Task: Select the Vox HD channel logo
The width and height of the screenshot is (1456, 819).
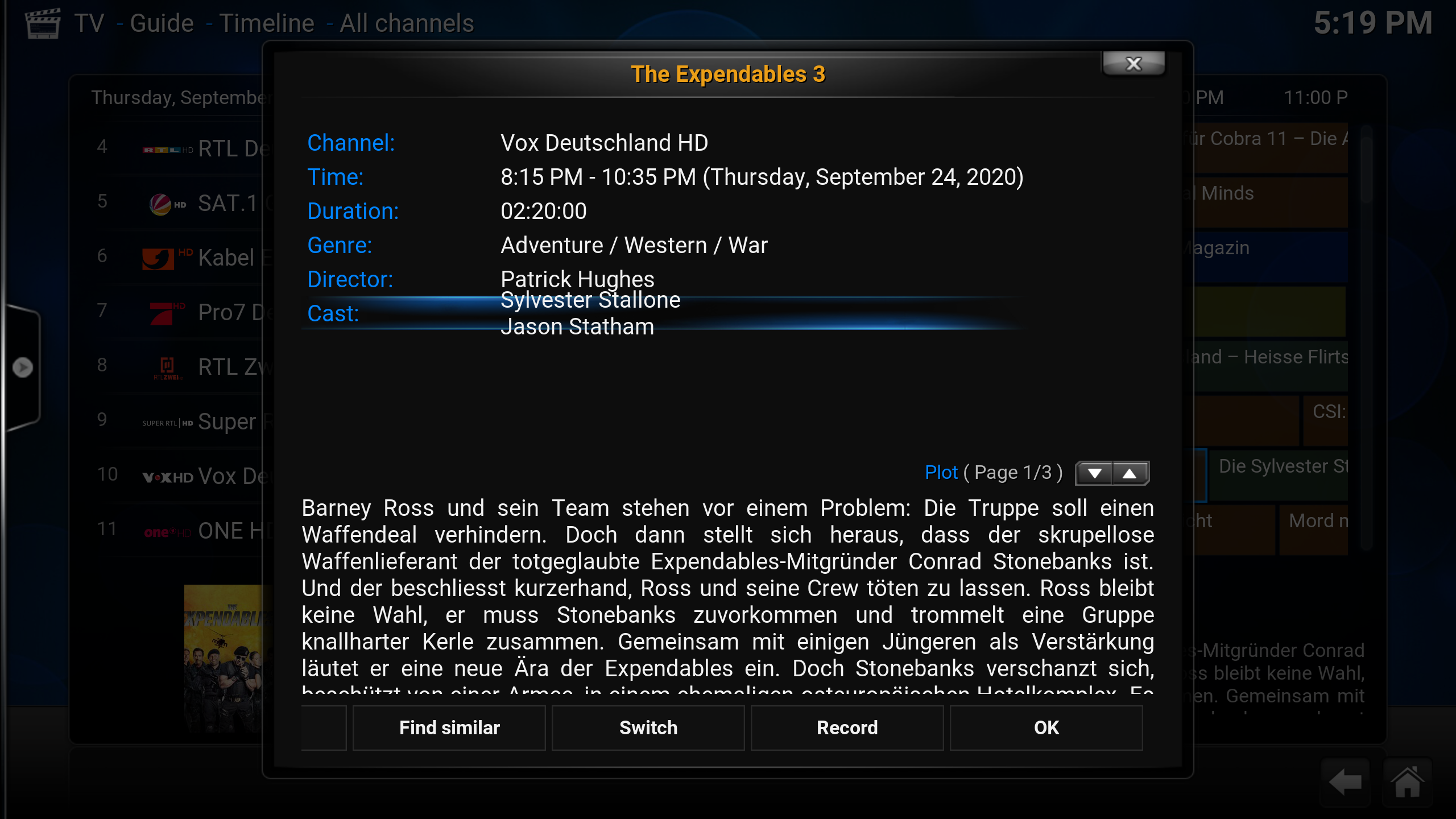Action: tap(168, 477)
